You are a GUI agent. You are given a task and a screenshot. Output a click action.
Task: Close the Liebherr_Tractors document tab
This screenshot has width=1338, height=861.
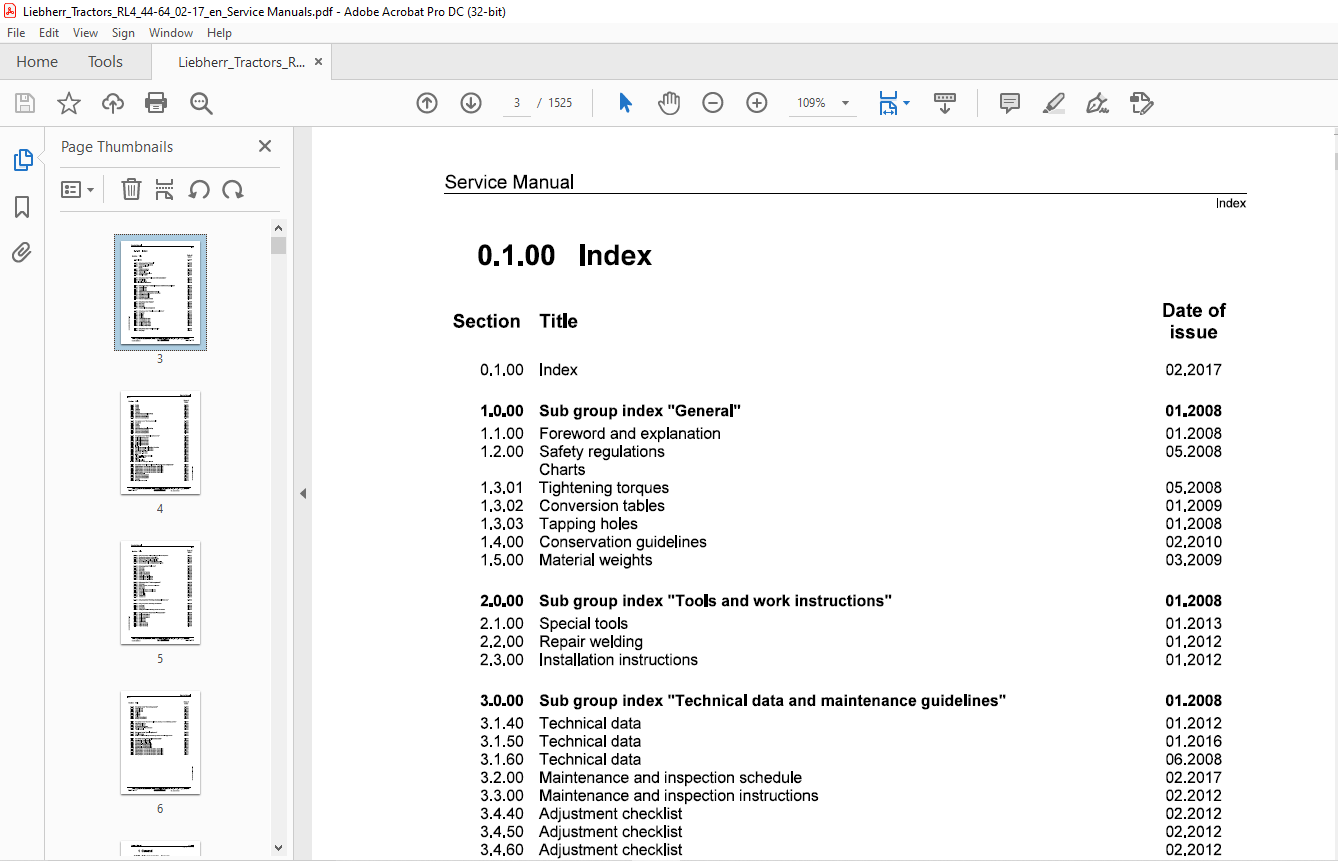pyautogui.click(x=318, y=62)
